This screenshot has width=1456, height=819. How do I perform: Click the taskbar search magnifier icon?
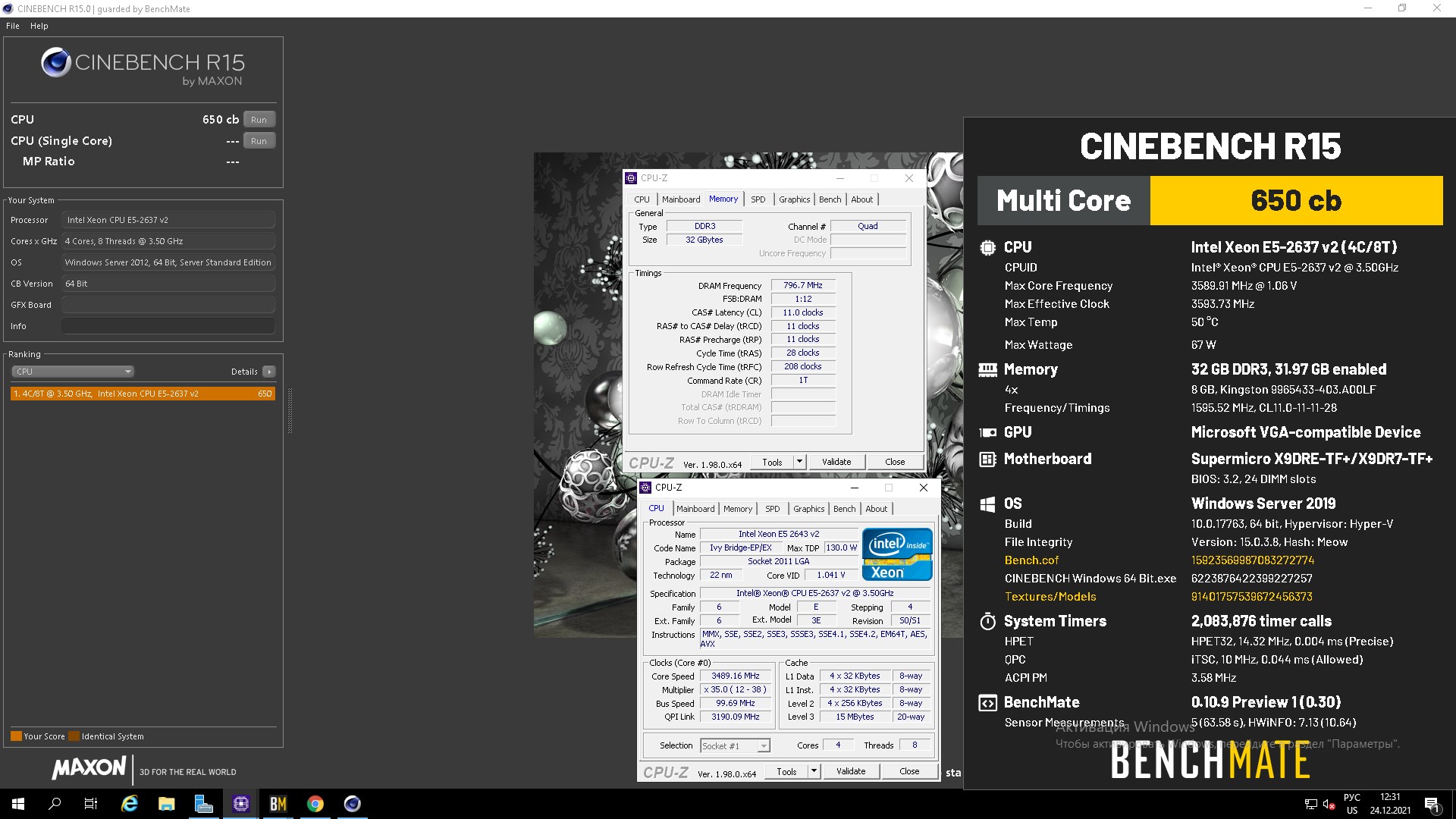55,804
